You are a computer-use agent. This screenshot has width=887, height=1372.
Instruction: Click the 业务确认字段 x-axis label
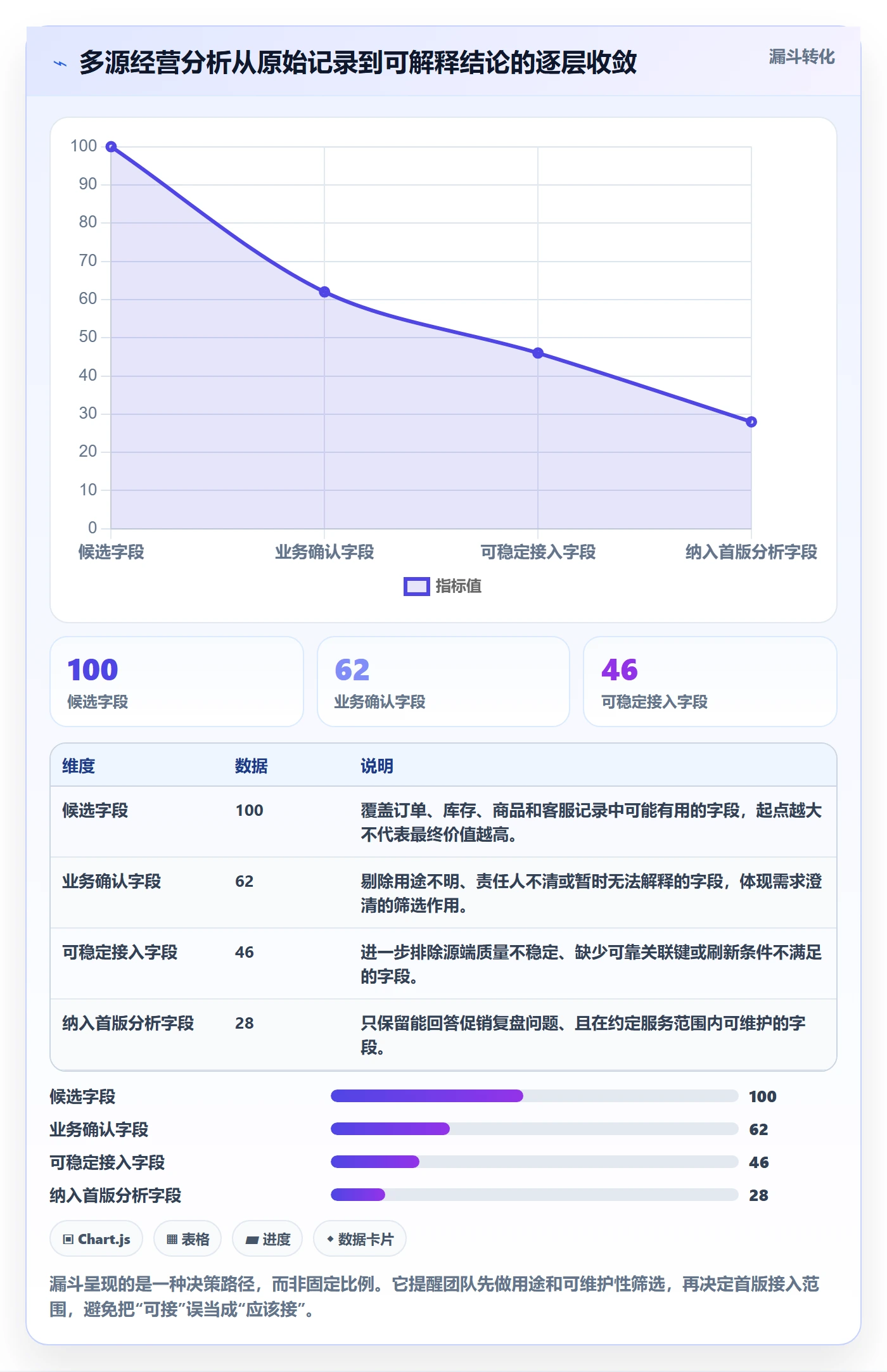[x=324, y=552]
